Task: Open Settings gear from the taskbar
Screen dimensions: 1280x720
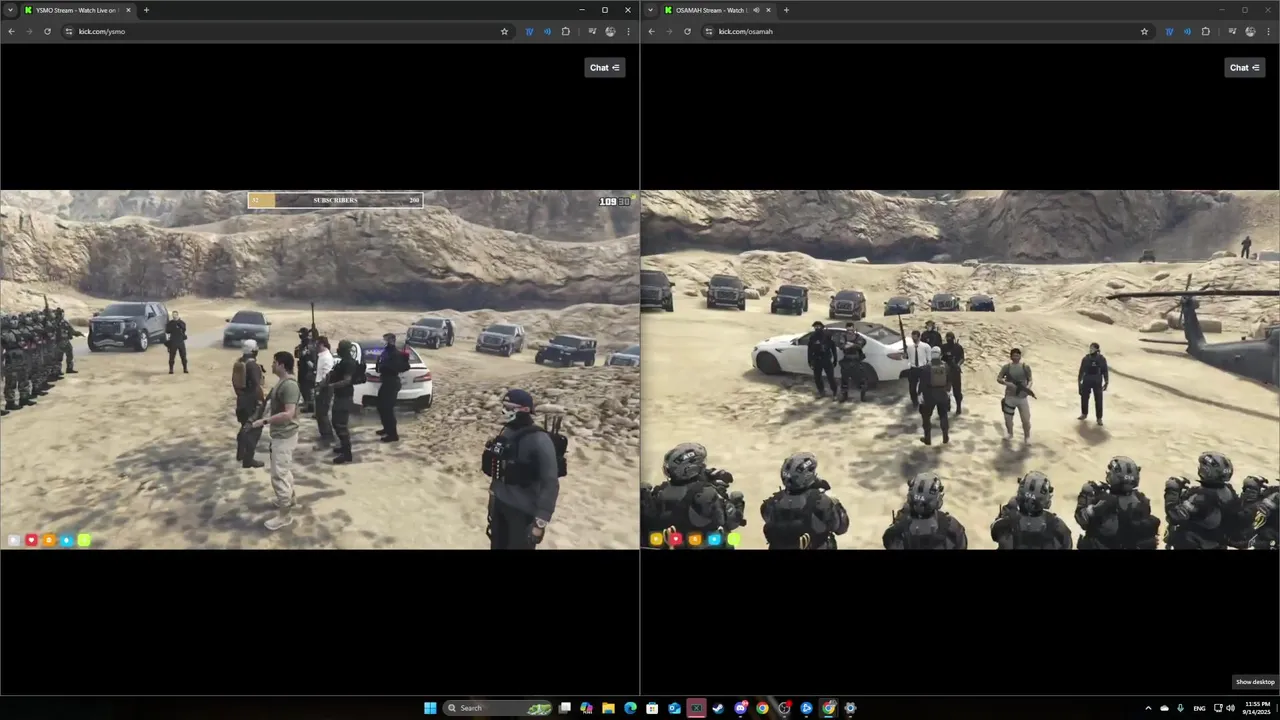Action: pos(850,708)
